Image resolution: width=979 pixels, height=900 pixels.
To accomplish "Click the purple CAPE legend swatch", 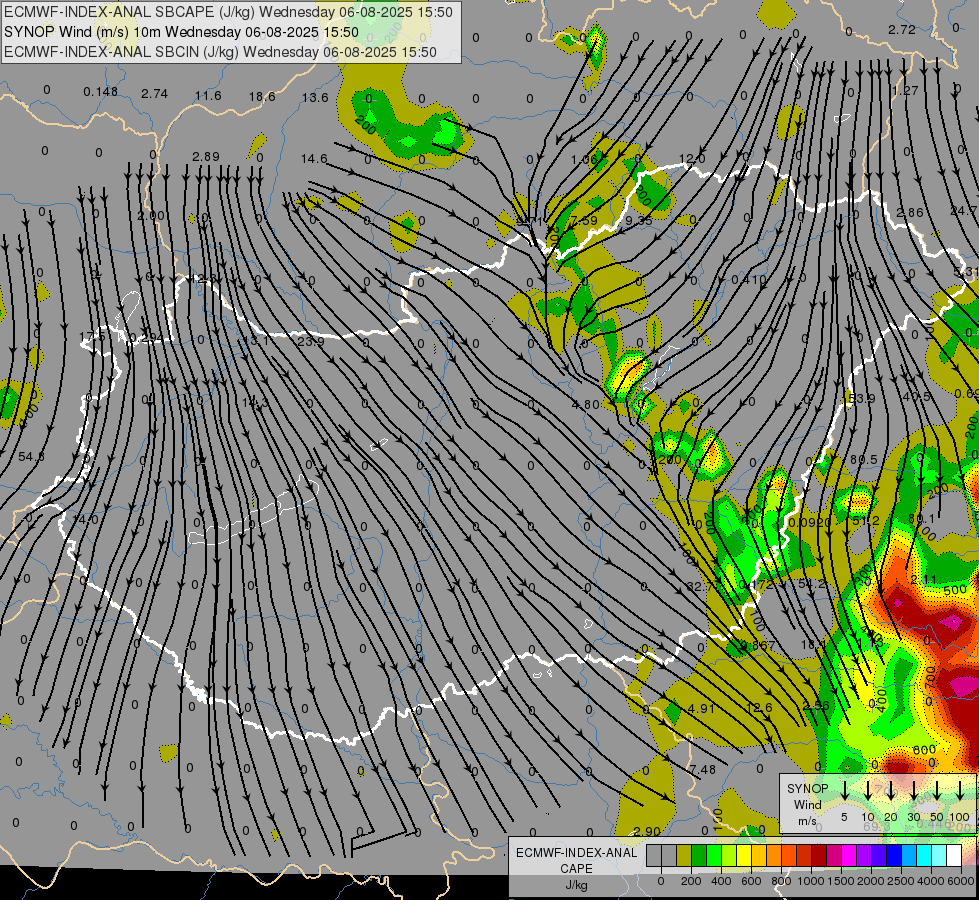I will (x=865, y=855).
